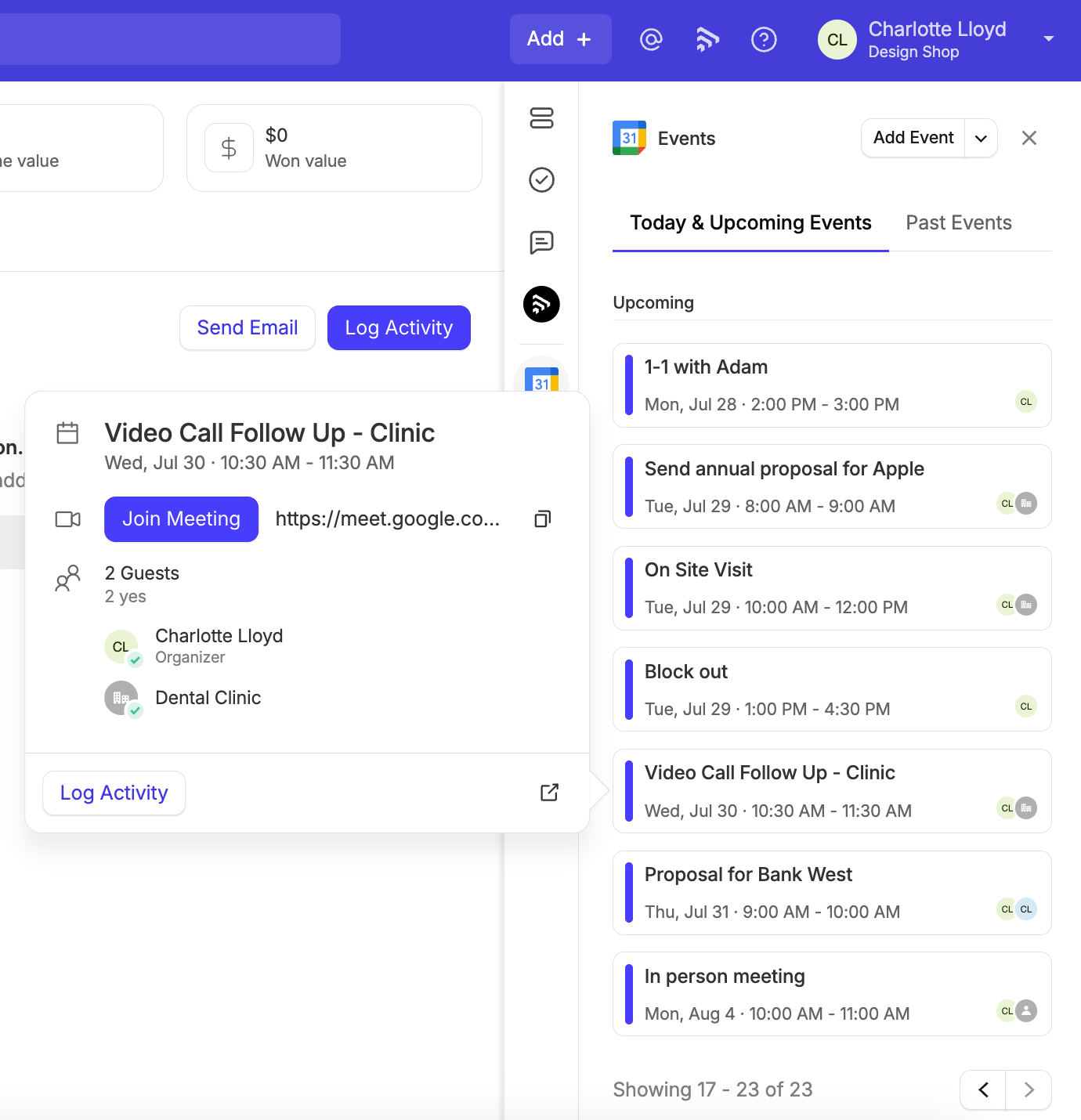
Task: Select Video Call Follow Up event card
Action: (x=832, y=791)
